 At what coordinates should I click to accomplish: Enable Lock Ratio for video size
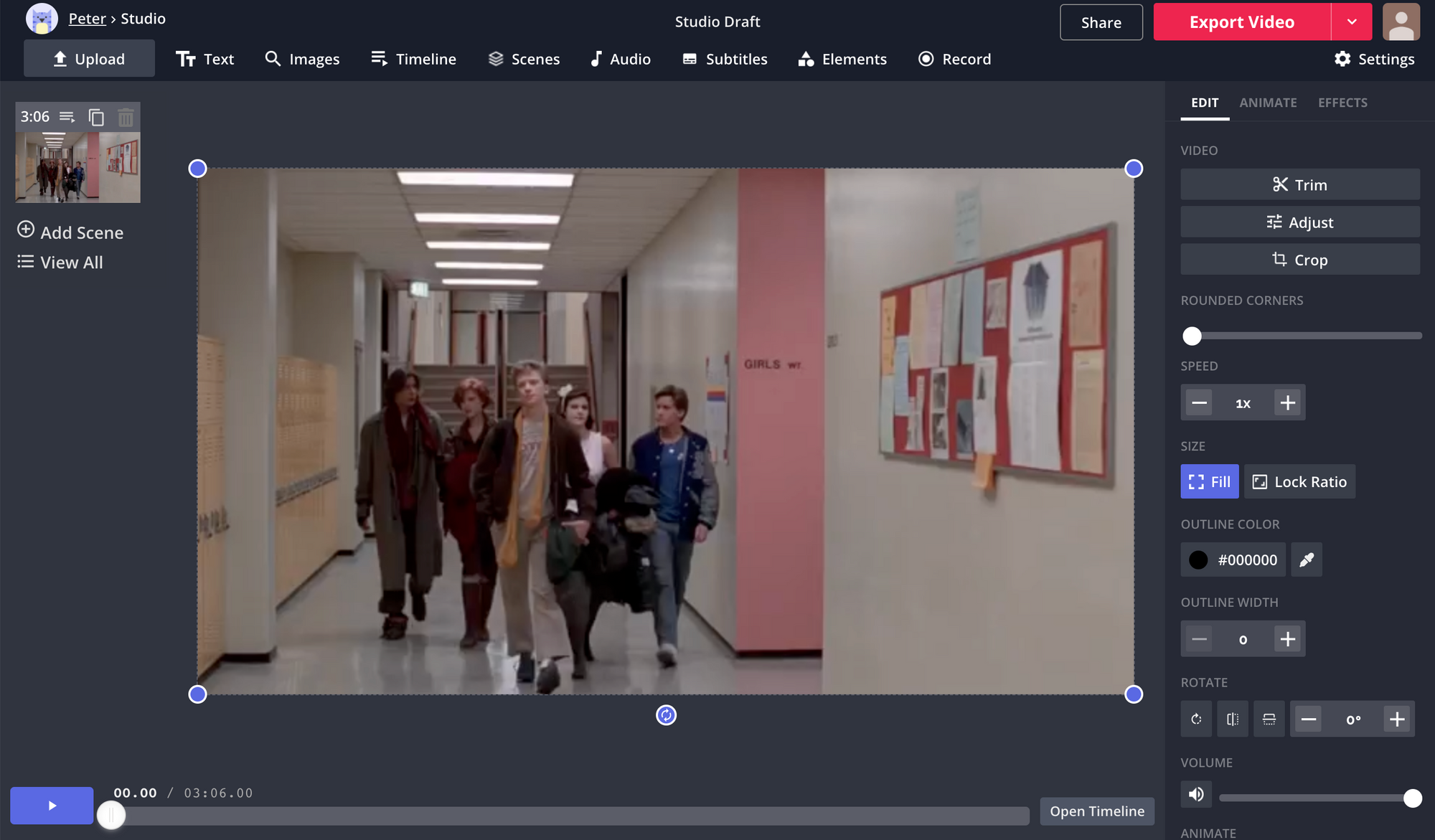tap(1299, 481)
